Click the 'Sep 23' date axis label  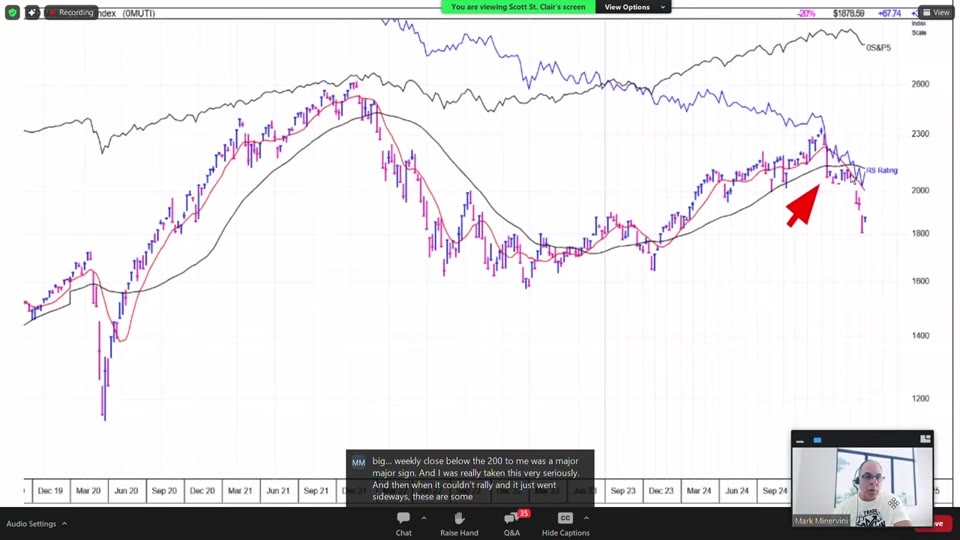(x=623, y=491)
